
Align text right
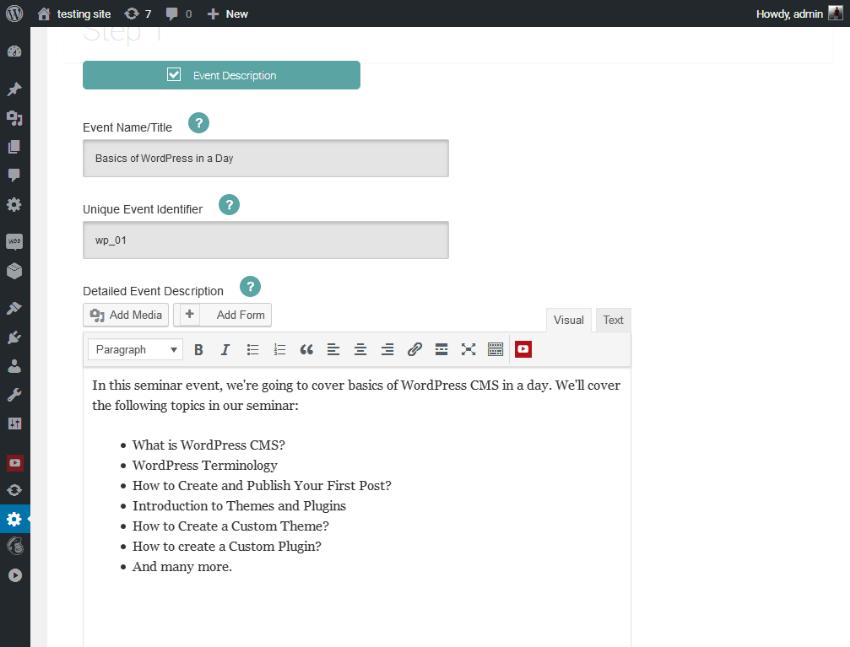(388, 350)
